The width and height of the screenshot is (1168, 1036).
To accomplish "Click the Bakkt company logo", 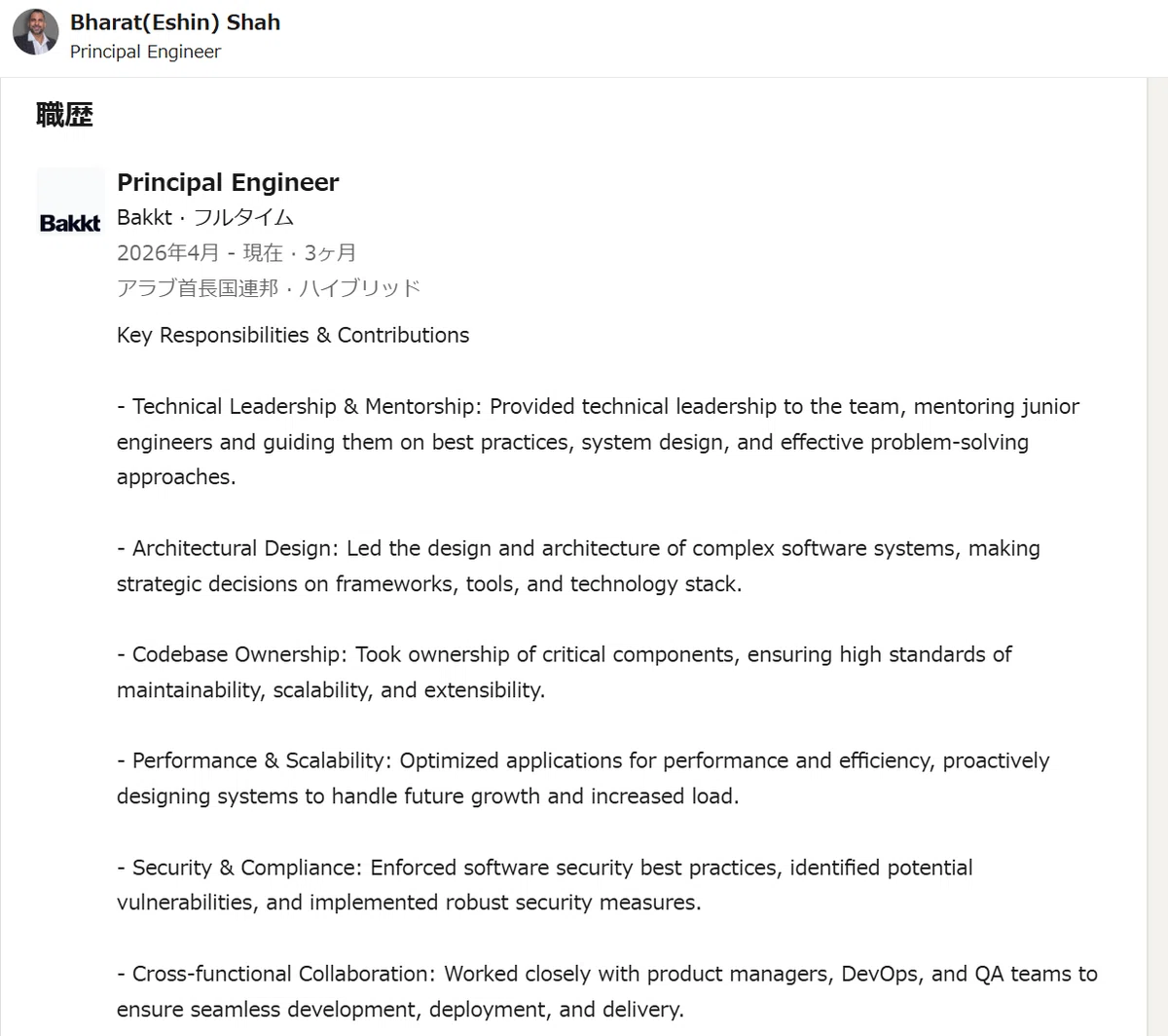I will (x=70, y=202).
